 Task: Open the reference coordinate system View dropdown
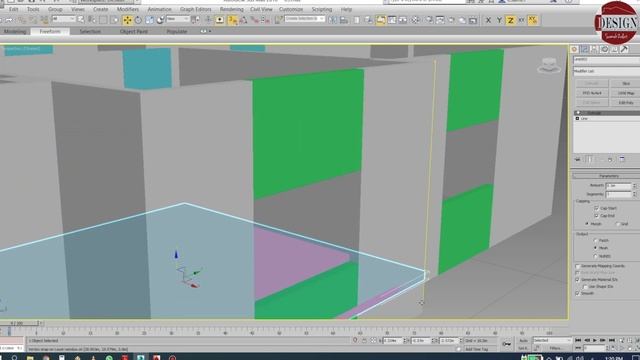177,19
